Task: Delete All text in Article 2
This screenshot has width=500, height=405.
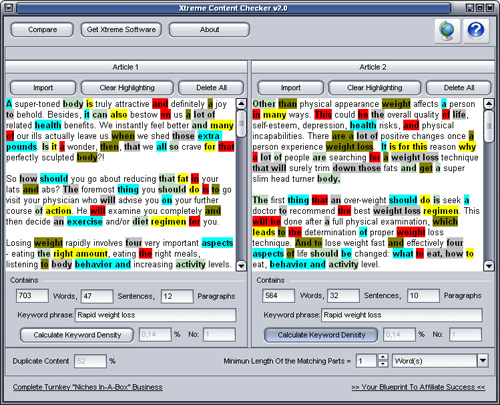Action: (x=459, y=88)
